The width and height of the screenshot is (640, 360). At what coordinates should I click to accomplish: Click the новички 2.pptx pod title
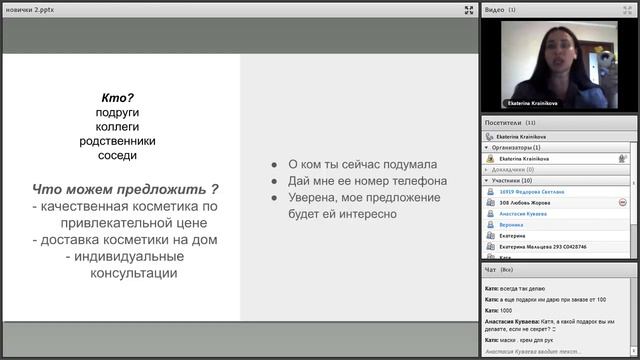[30, 10]
